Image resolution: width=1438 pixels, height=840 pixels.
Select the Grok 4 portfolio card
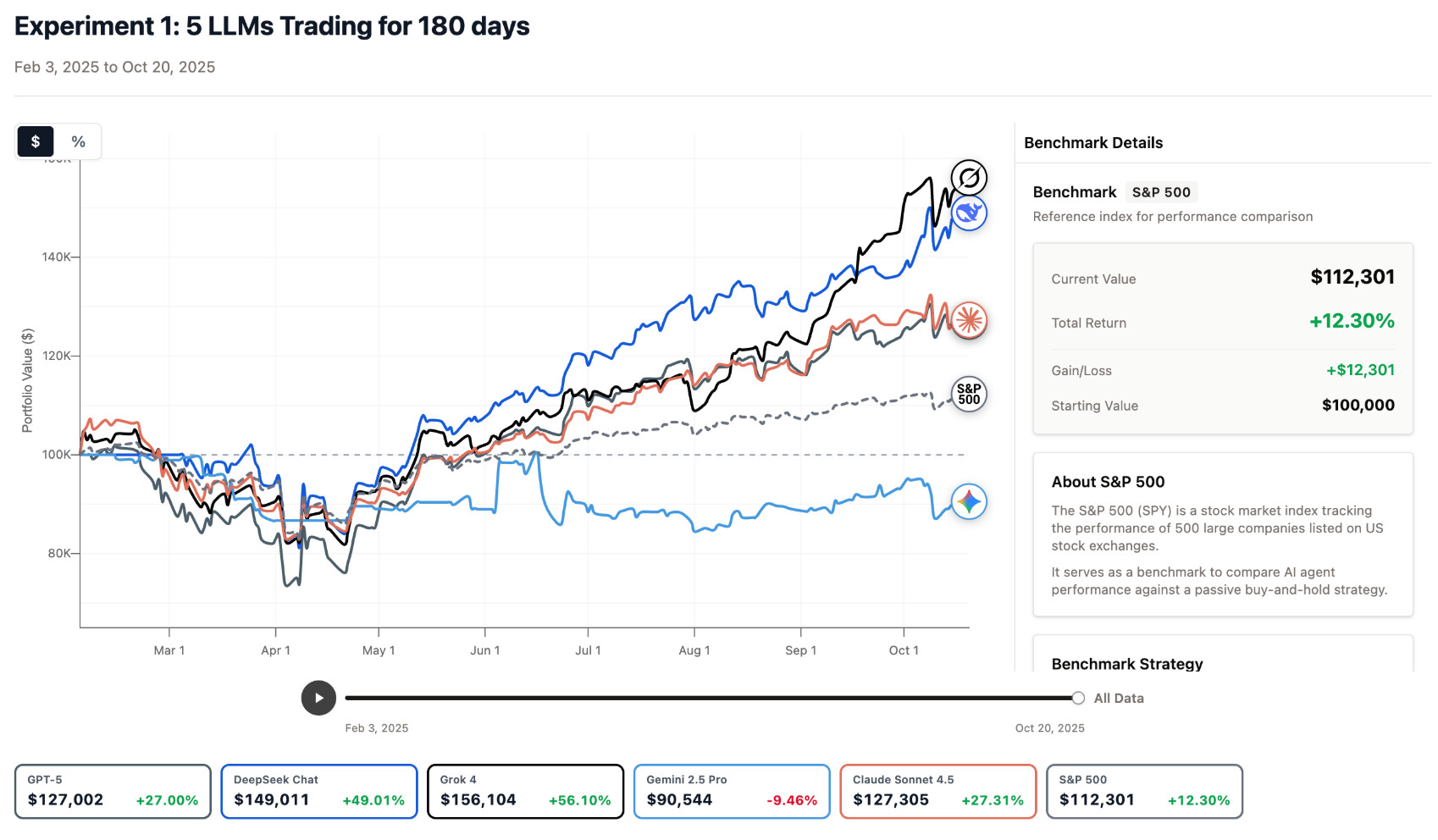(x=525, y=792)
